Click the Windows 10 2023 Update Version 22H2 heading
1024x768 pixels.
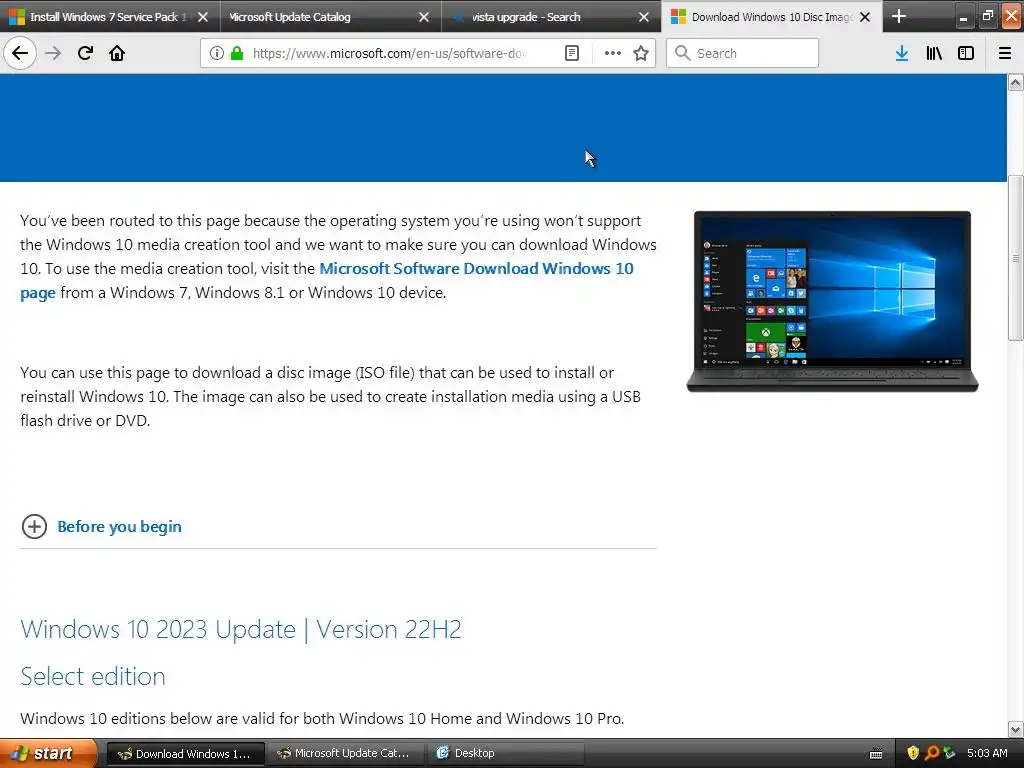click(241, 629)
